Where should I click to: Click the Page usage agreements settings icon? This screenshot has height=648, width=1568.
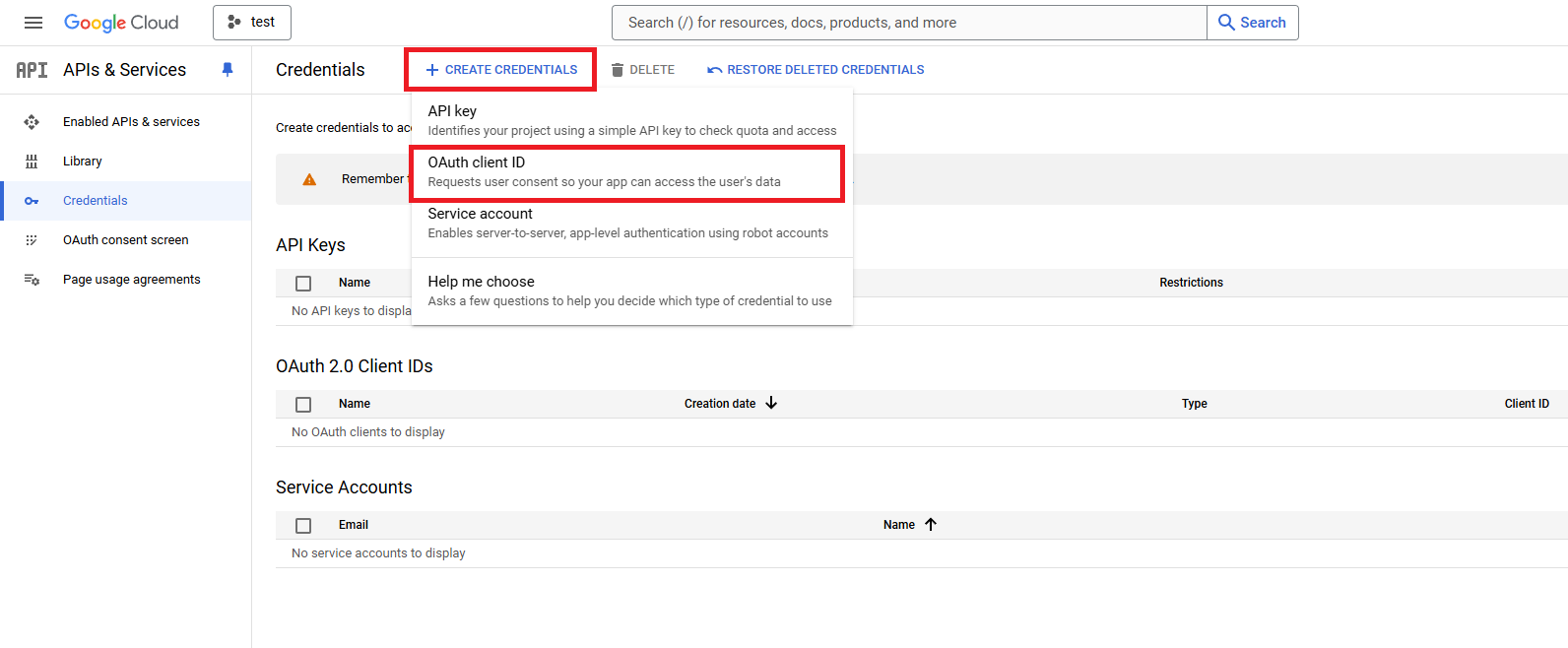tap(32, 280)
